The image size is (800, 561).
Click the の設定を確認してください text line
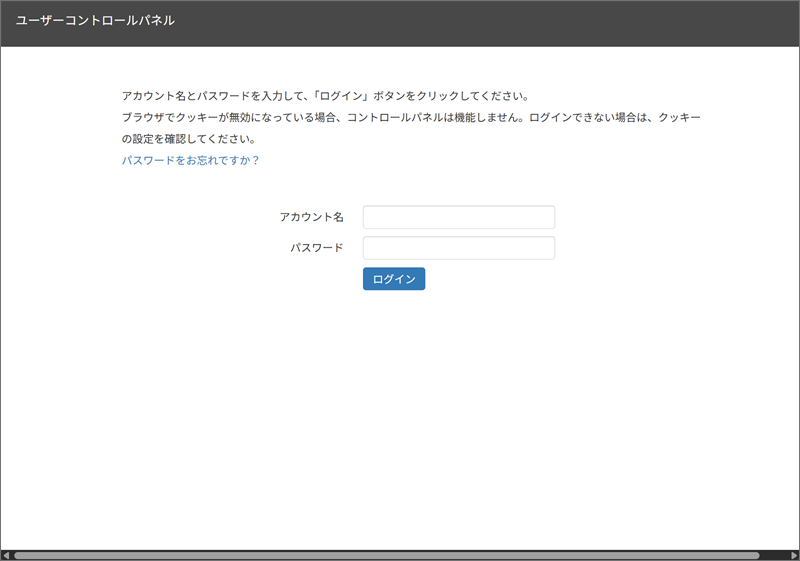click(189, 139)
